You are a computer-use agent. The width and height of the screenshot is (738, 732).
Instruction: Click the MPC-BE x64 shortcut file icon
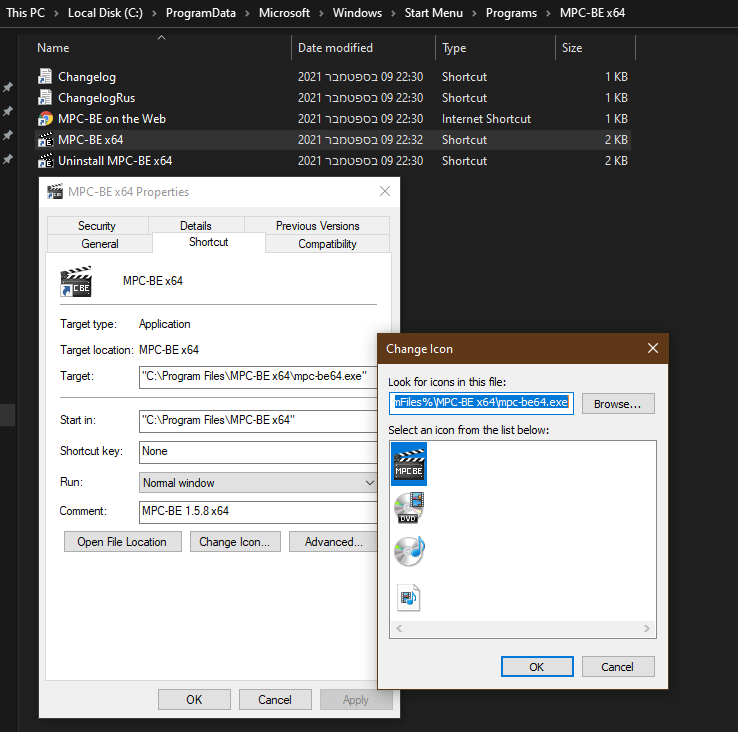(45, 140)
